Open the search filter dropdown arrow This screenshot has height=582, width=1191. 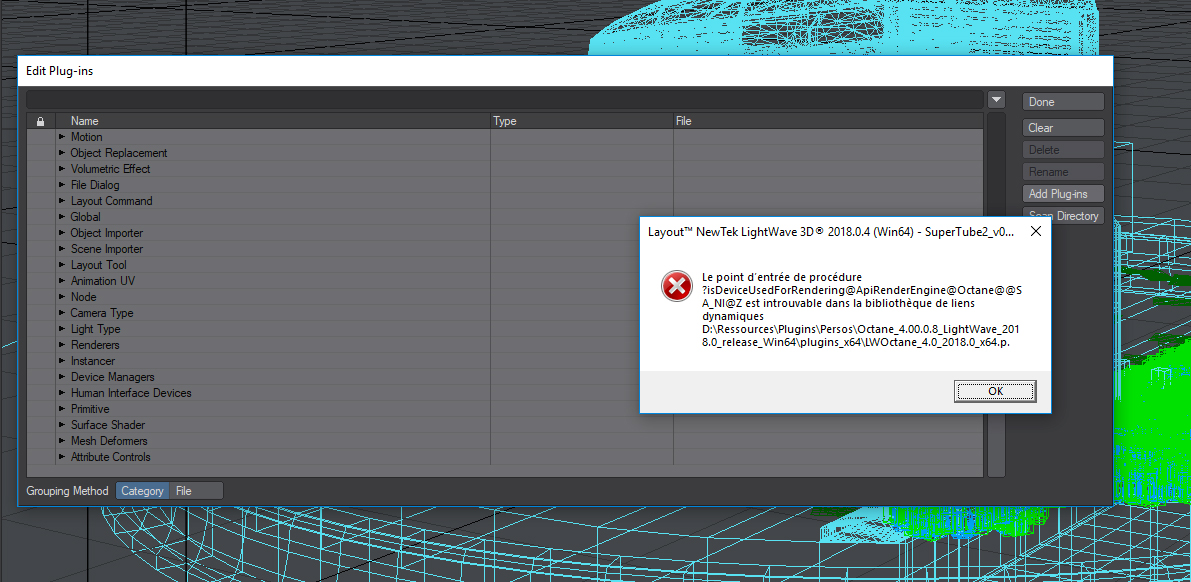pos(997,100)
